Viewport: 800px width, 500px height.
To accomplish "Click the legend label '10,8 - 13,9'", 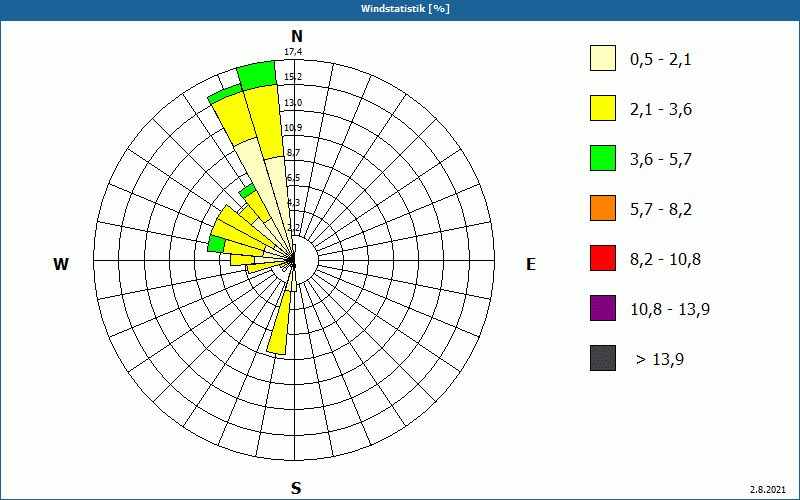I will point(670,310).
